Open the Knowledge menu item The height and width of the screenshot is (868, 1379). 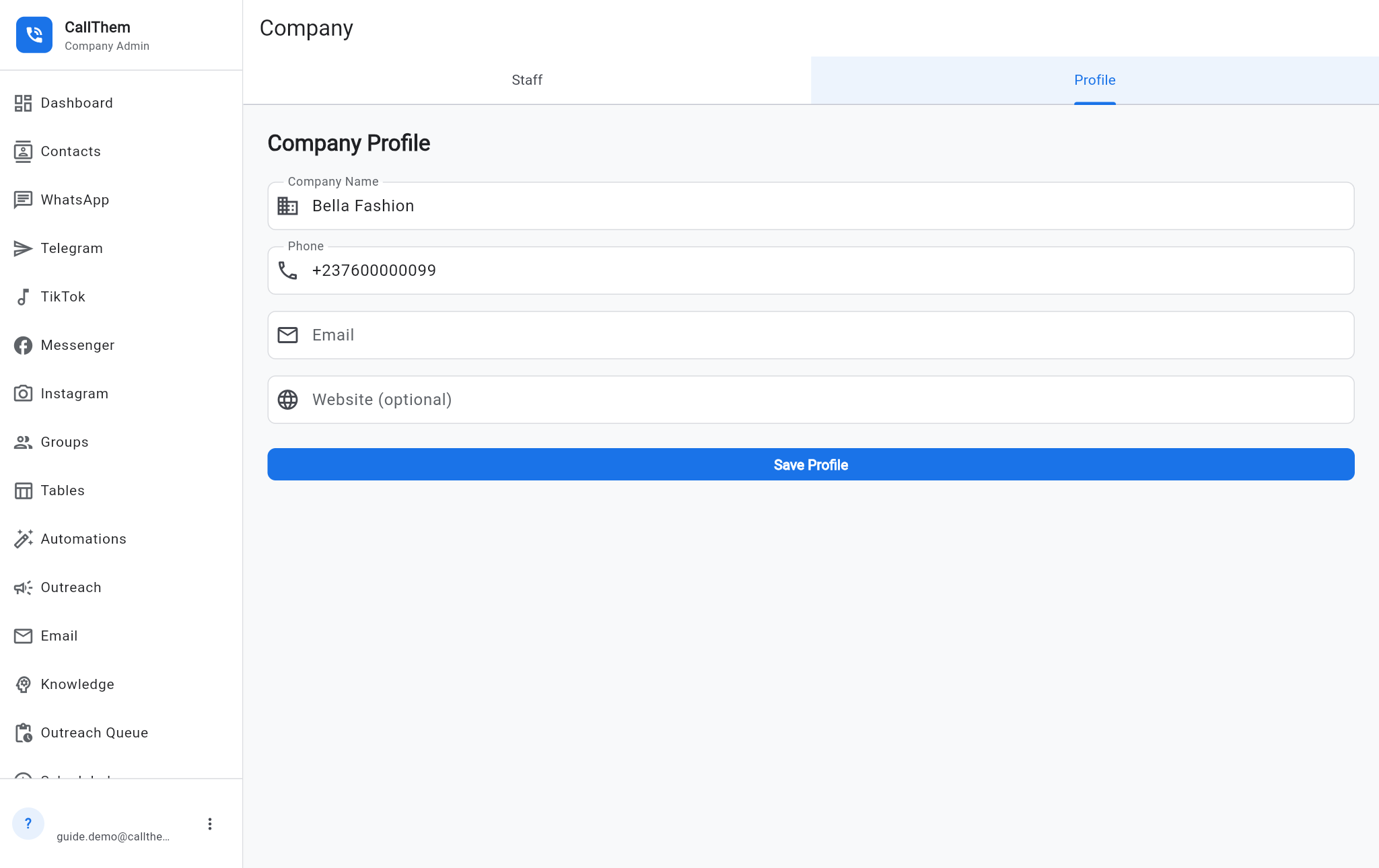click(121, 684)
